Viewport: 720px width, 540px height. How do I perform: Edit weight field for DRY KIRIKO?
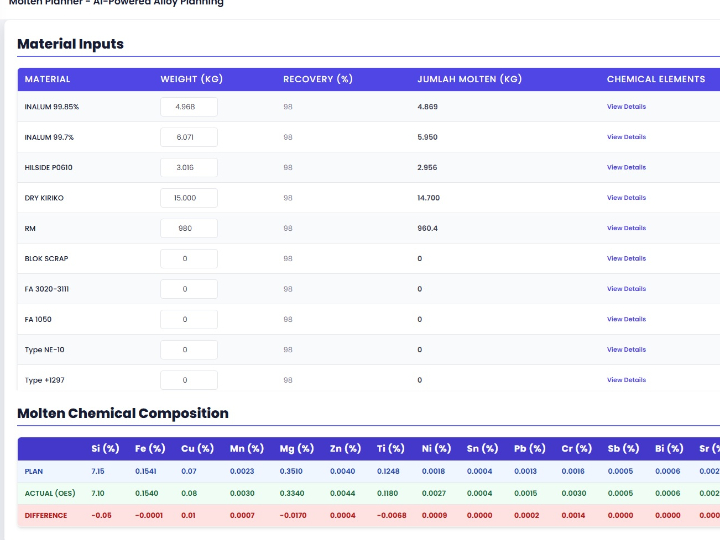189,197
